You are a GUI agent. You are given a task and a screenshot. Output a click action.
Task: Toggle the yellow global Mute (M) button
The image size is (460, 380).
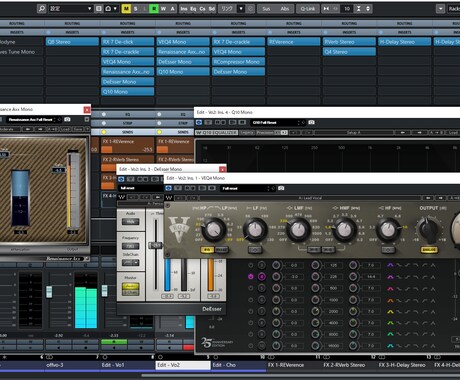126,9
